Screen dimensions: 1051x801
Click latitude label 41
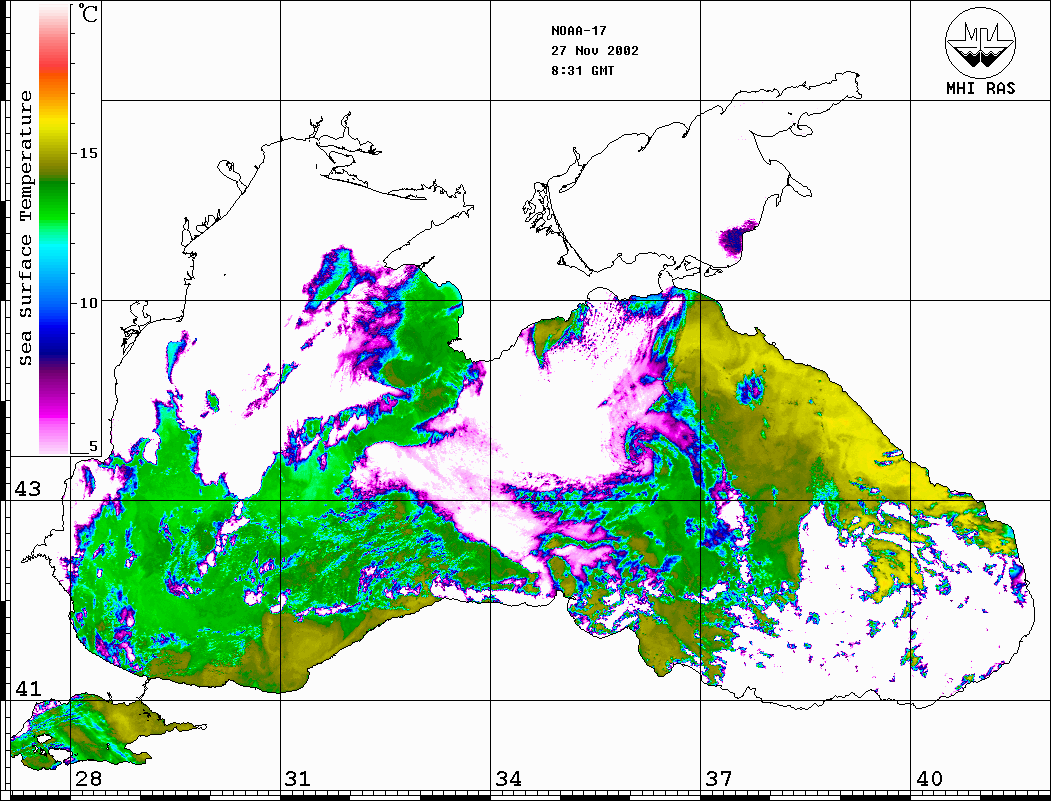tap(28, 689)
